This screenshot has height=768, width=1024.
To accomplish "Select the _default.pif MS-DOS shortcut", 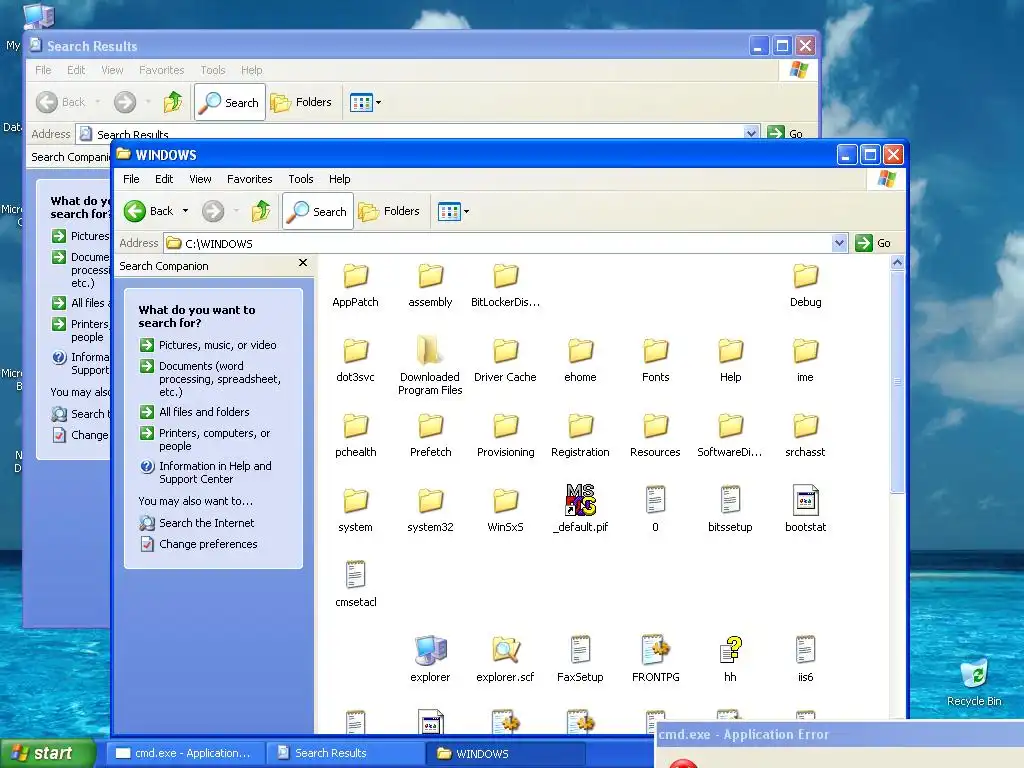I will pos(580,509).
